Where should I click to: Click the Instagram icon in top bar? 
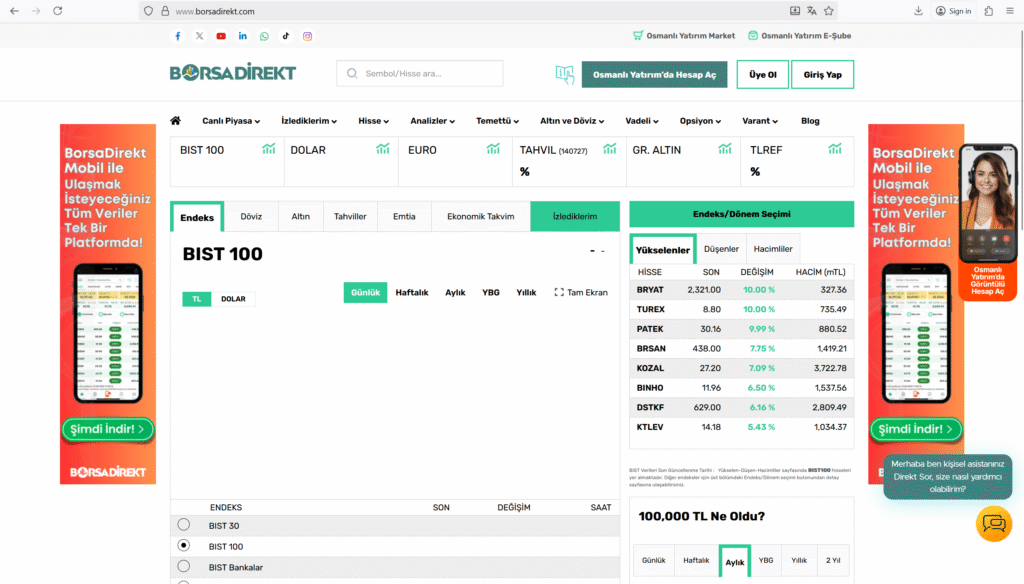308,36
